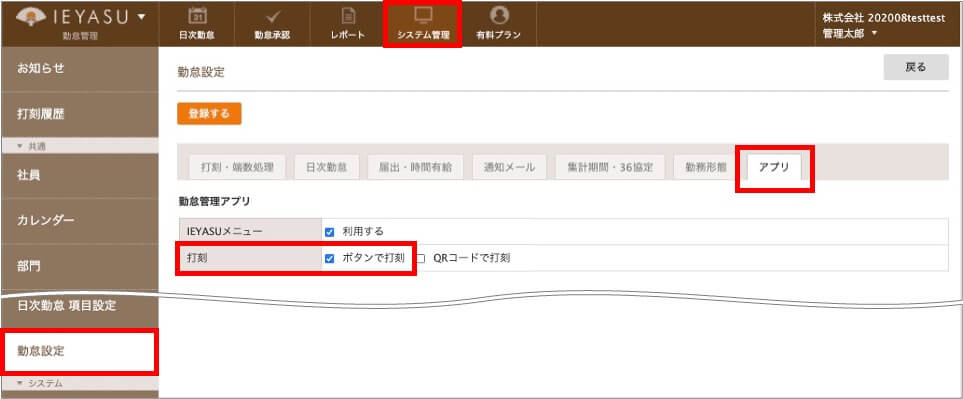Open 勤怠承認 checkmark icon

coord(272,15)
